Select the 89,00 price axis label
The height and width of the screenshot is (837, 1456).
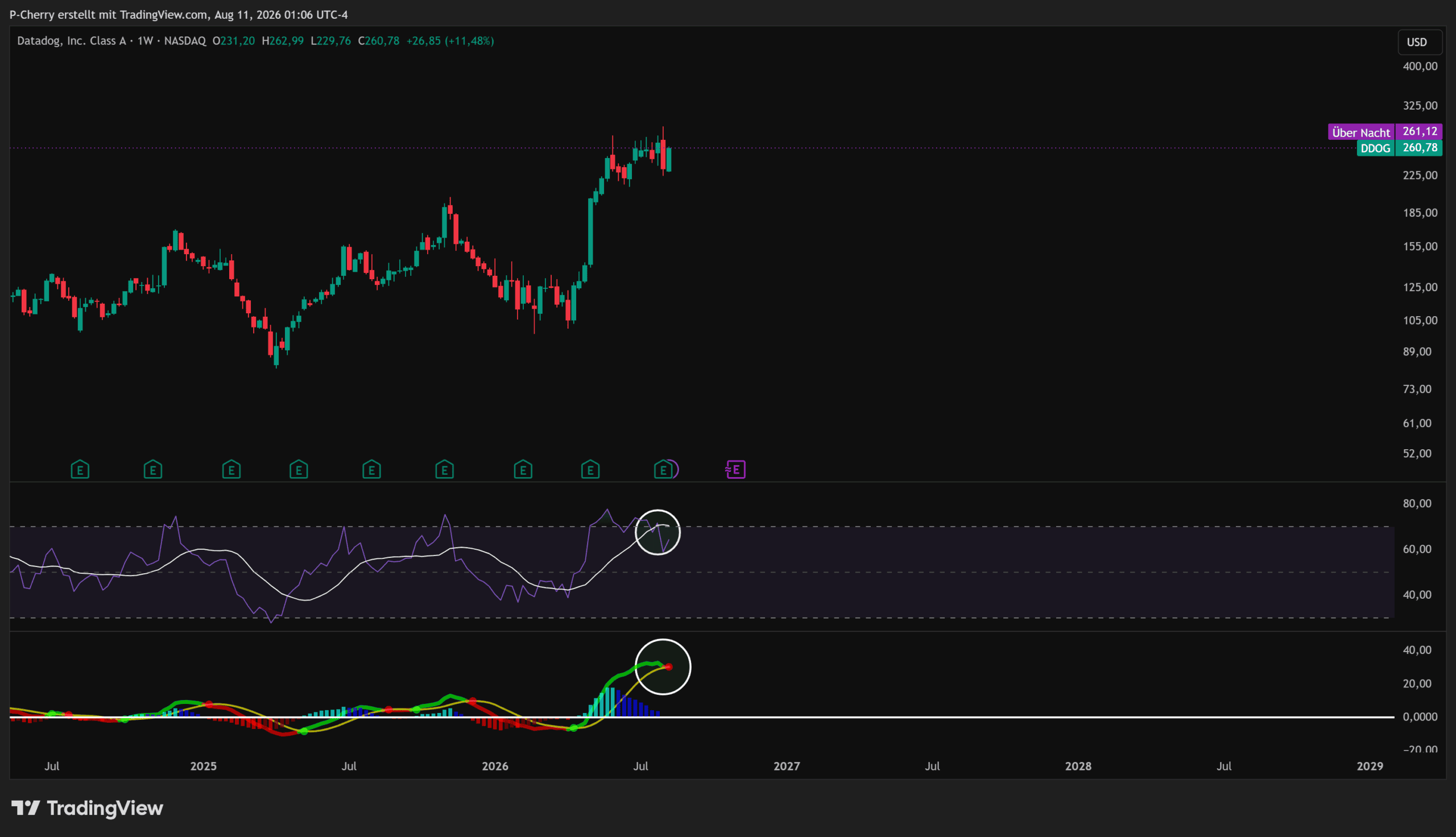(1417, 351)
